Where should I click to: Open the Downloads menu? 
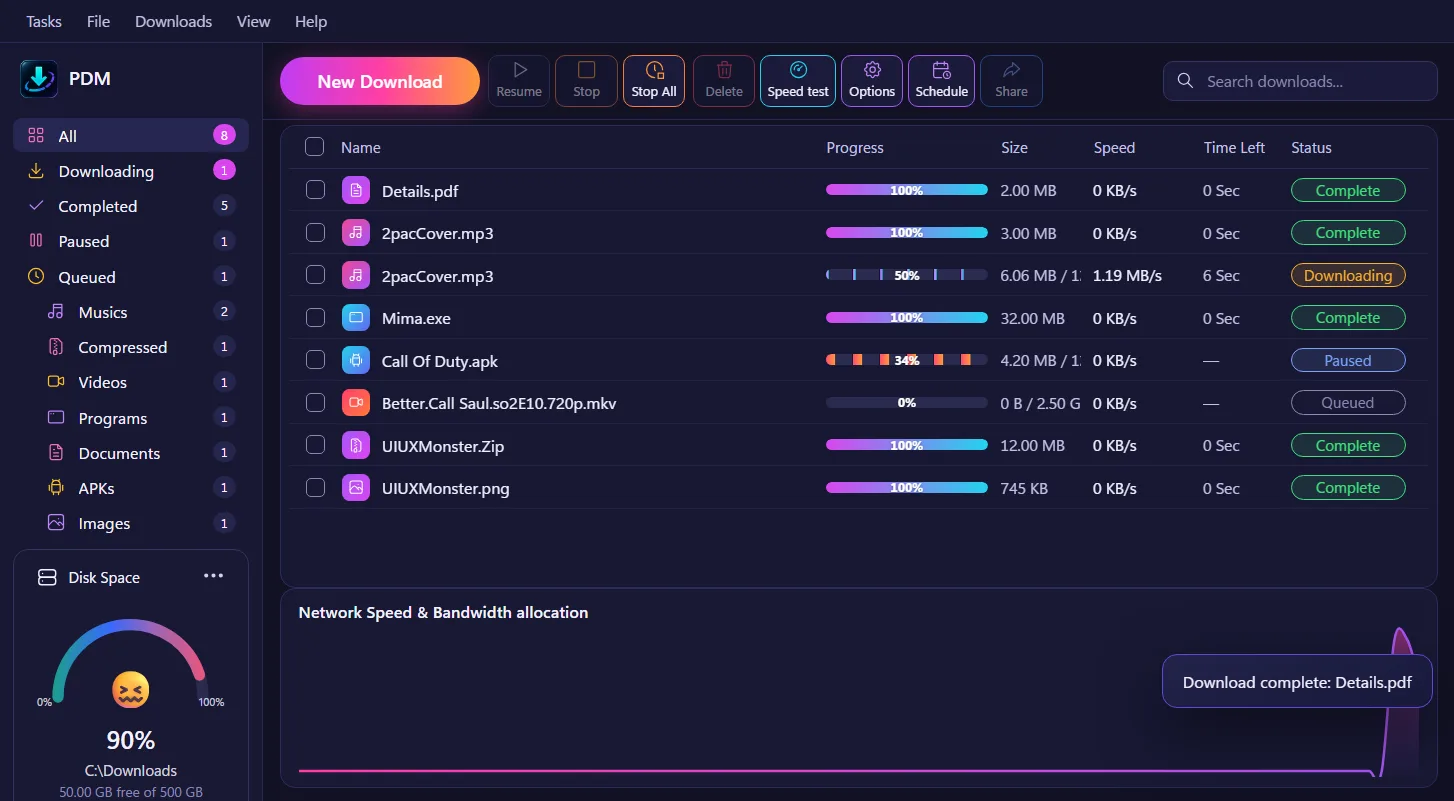174,21
